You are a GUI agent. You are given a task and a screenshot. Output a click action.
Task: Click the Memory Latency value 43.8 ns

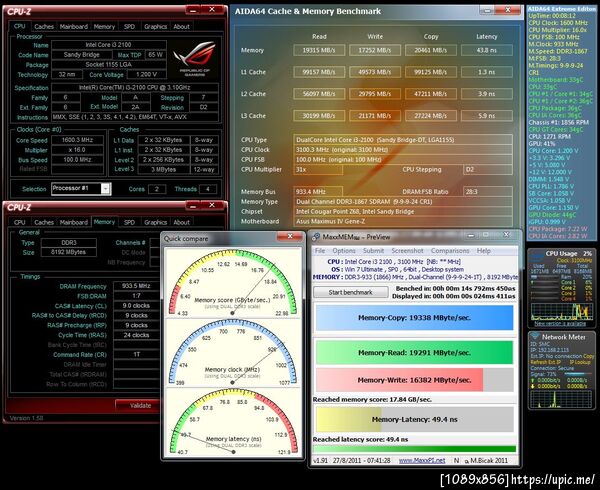coord(487,50)
